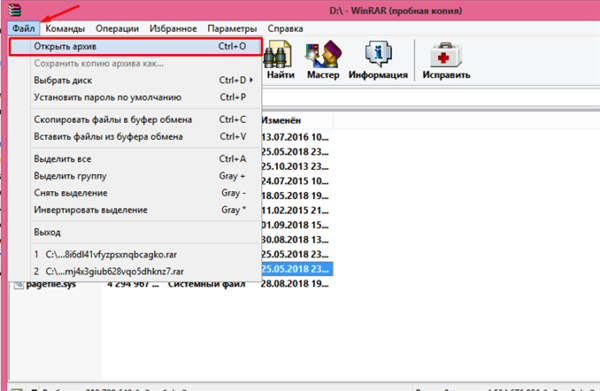Screen dimensions: 600x391
Task: Select the pagefile.sys file row
Action: coord(171,284)
